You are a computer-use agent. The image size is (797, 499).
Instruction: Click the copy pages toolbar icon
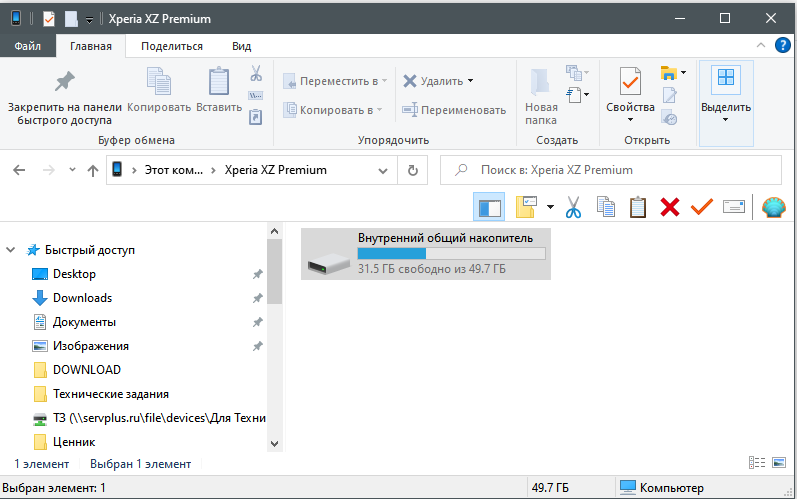pyautogui.click(x=605, y=207)
